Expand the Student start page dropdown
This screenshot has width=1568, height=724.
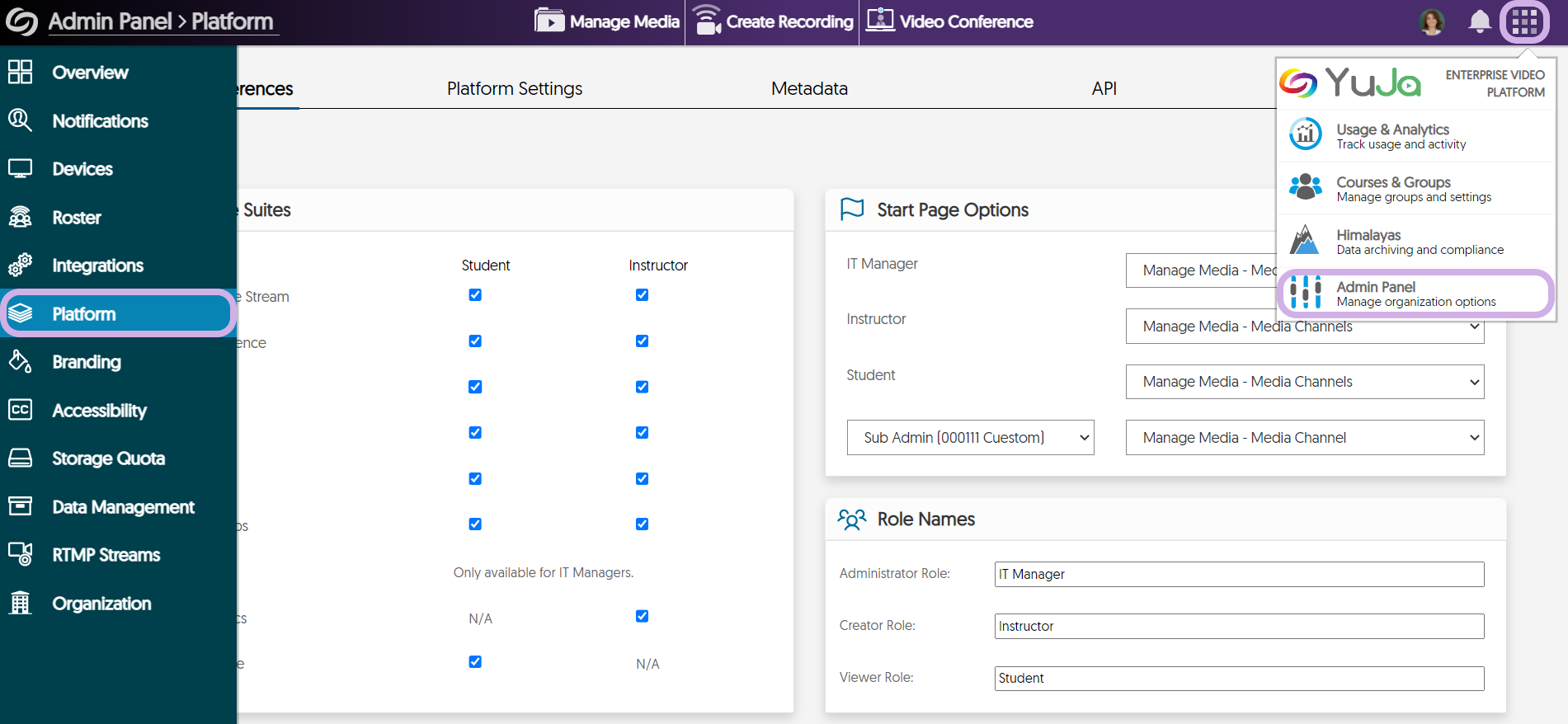1304,382
